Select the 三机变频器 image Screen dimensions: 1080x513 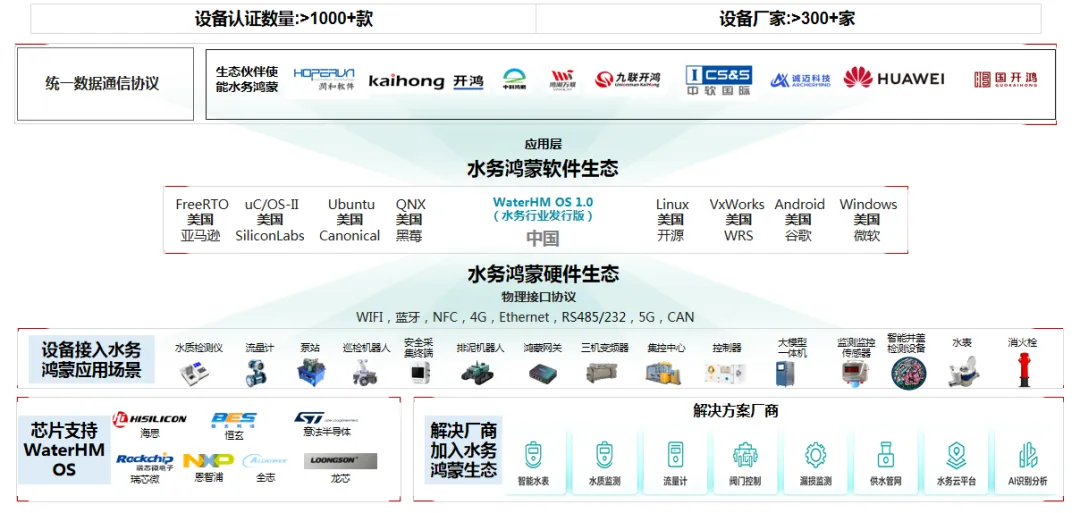[601, 373]
